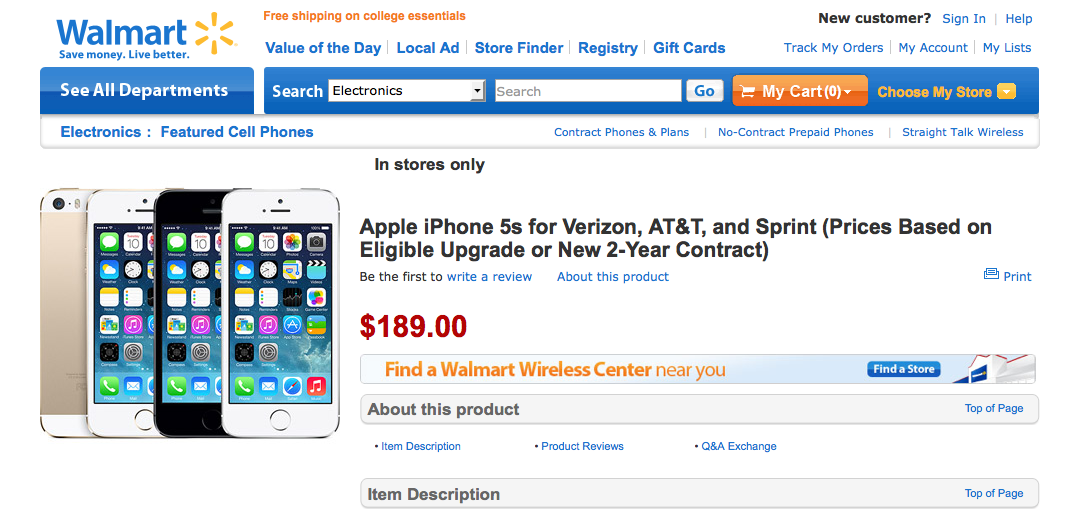Screen dimensions: 1077x513
Task: Click the Walmart spark logo
Action: pyautogui.click(x=215, y=33)
